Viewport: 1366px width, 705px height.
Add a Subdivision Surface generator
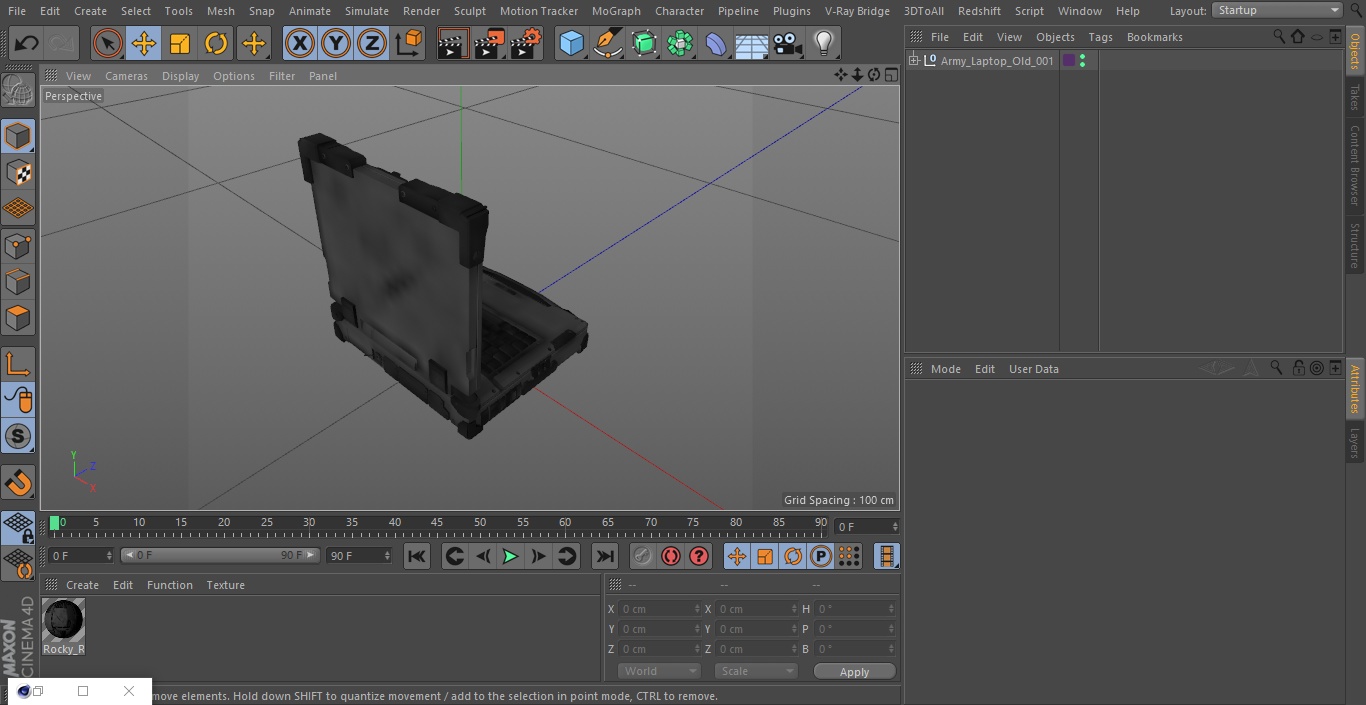[644, 43]
